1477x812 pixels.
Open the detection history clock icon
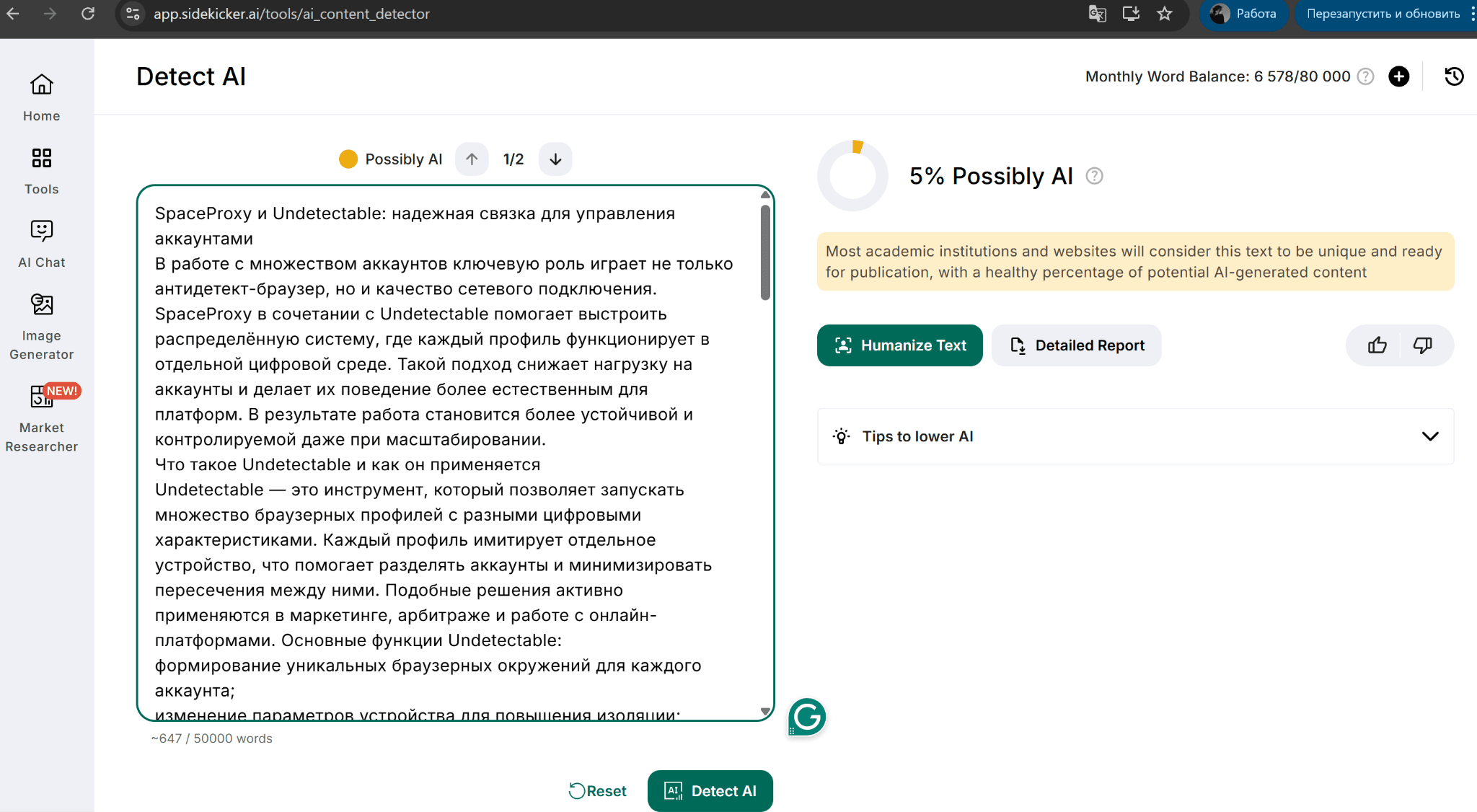pos(1454,76)
